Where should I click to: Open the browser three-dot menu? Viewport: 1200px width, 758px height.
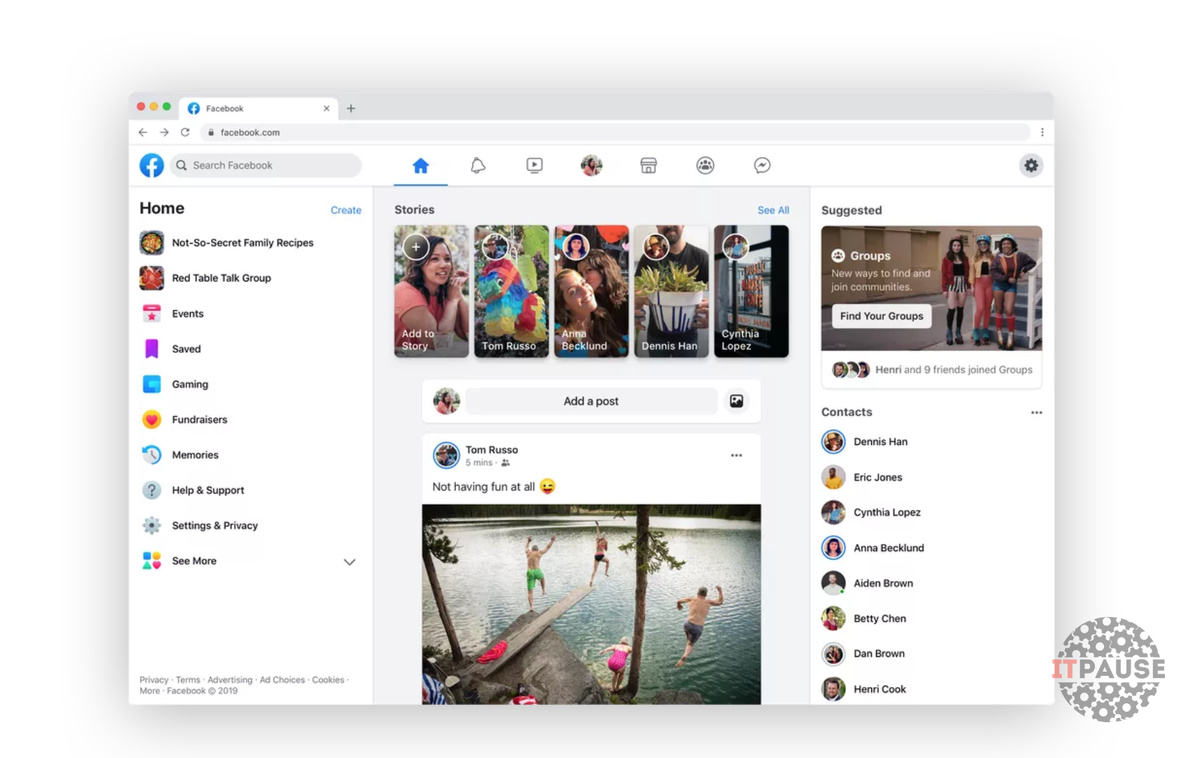pyautogui.click(x=1042, y=132)
